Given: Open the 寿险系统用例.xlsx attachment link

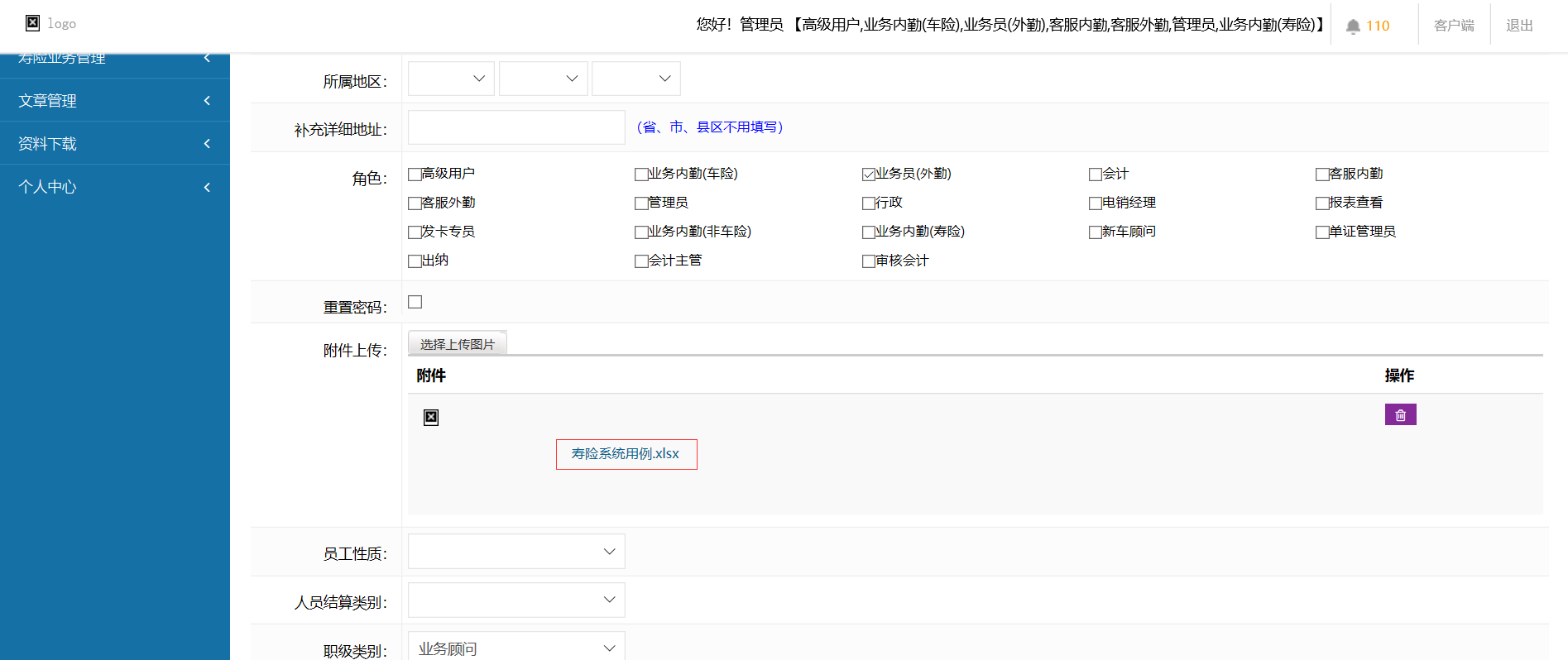Looking at the screenshot, I should point(626,454).
